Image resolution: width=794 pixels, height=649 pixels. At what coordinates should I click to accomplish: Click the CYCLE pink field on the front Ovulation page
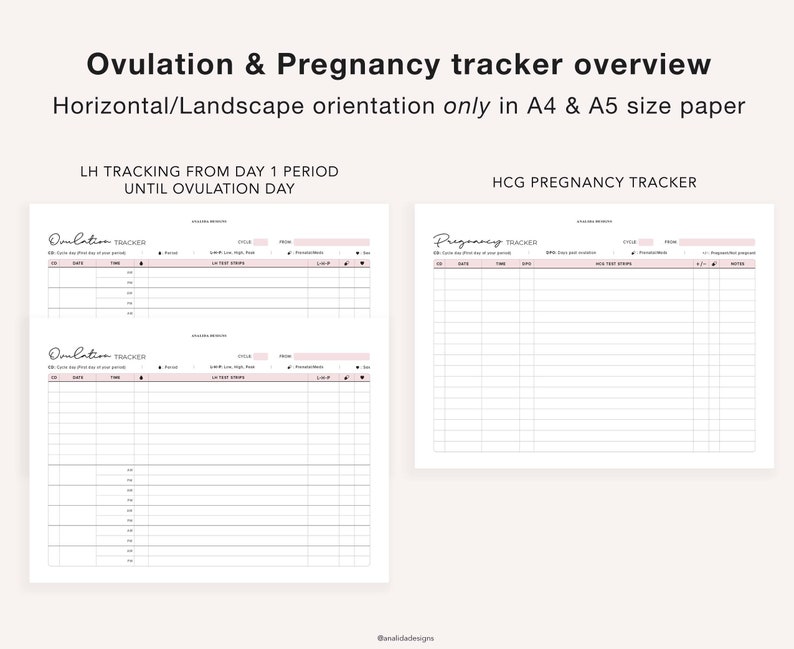click(261, 356)
